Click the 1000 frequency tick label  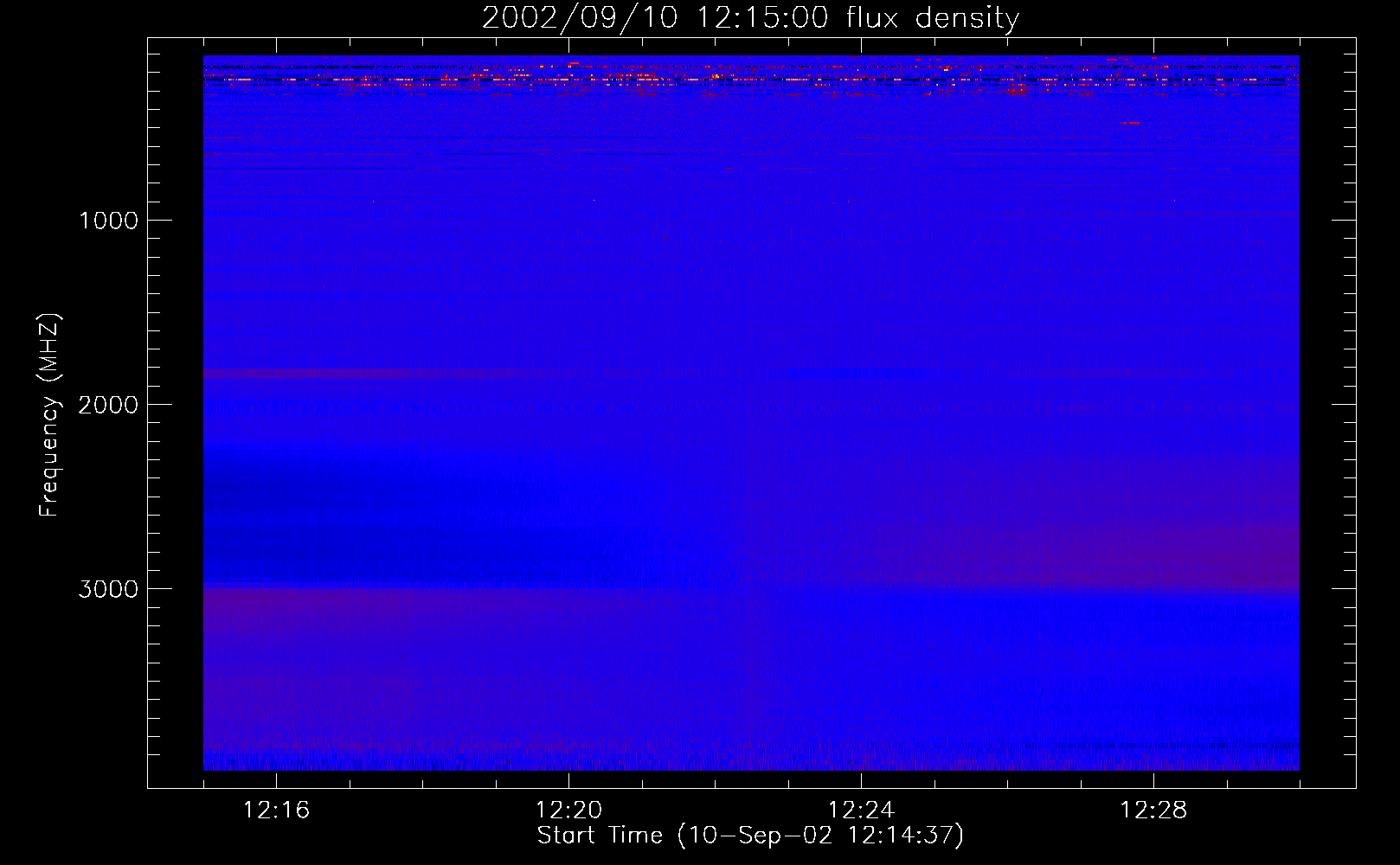point(108,221)
